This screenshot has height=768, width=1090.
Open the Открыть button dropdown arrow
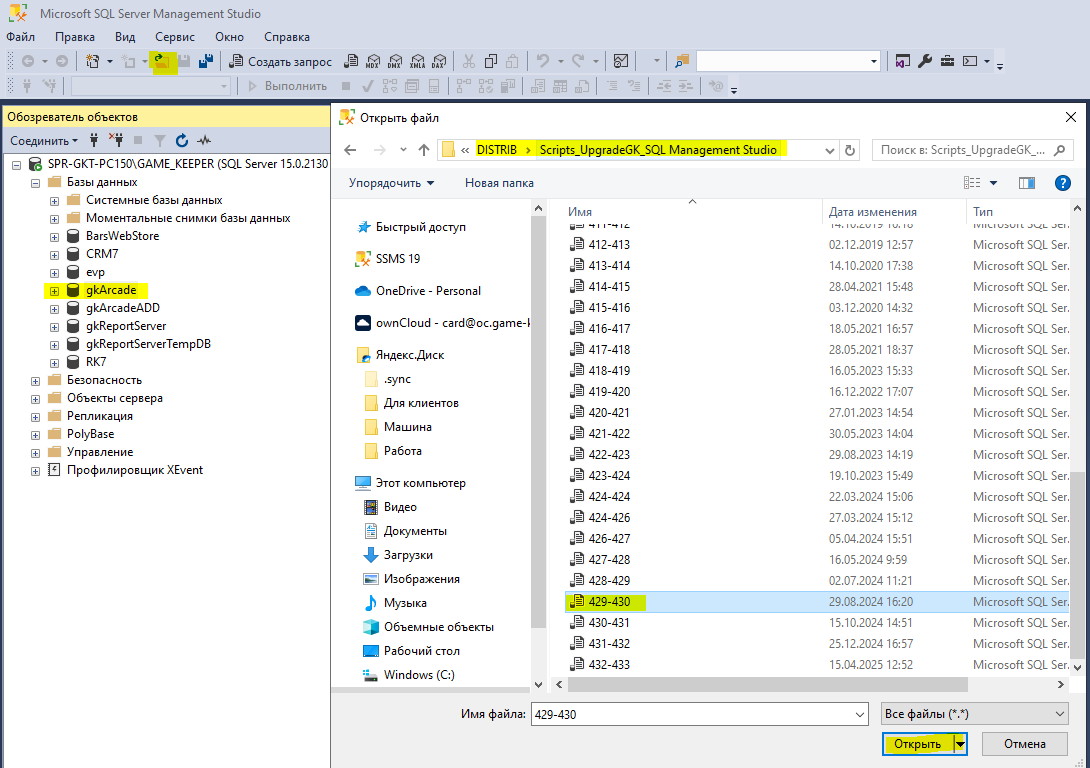[959, 744]
